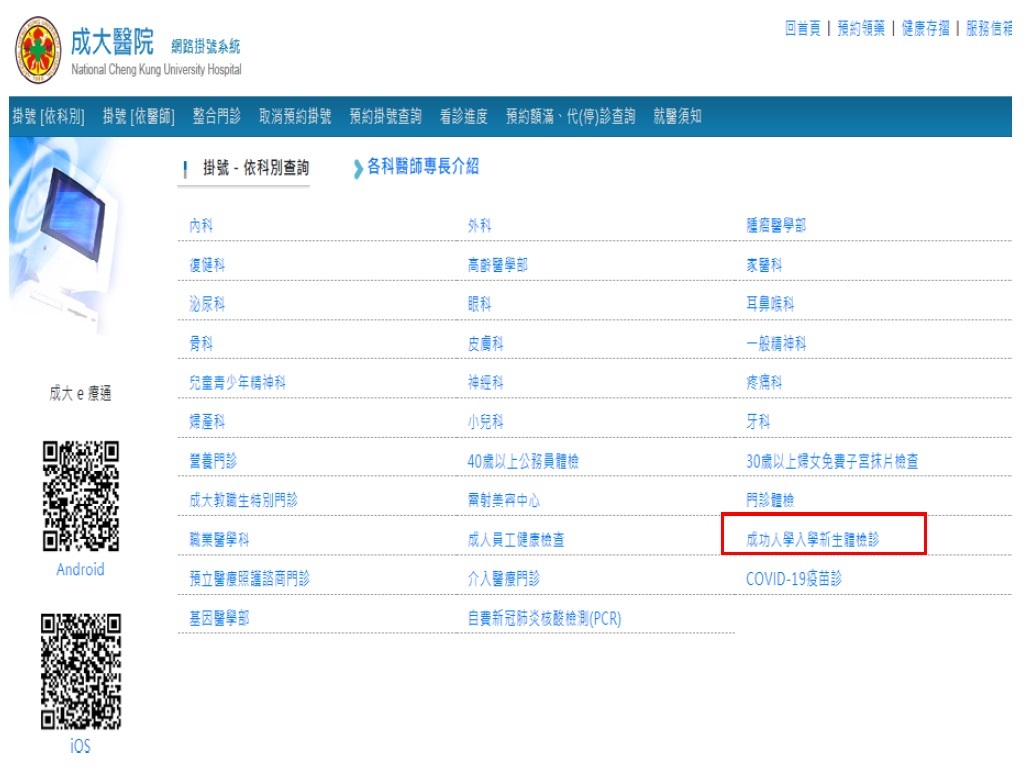Click the NCKU Hospital emblem logo
Image resolution: width=1032 pixels, height=772 pixels.
click(38, 50)
